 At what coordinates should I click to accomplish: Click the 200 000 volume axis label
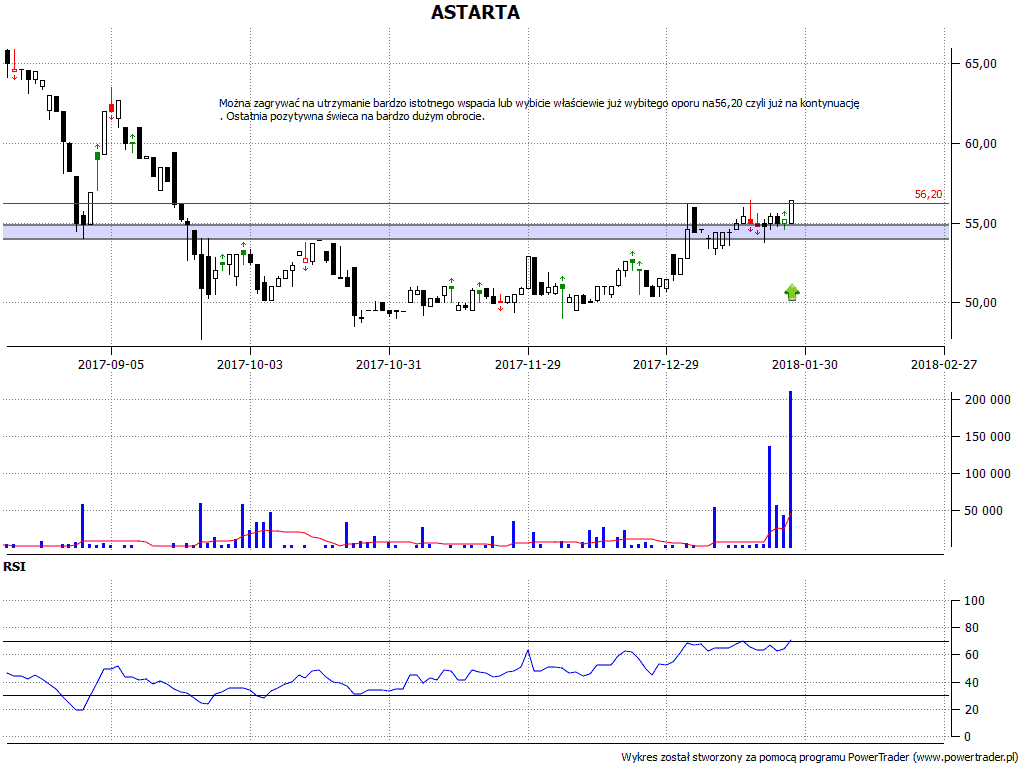(988, 400)
